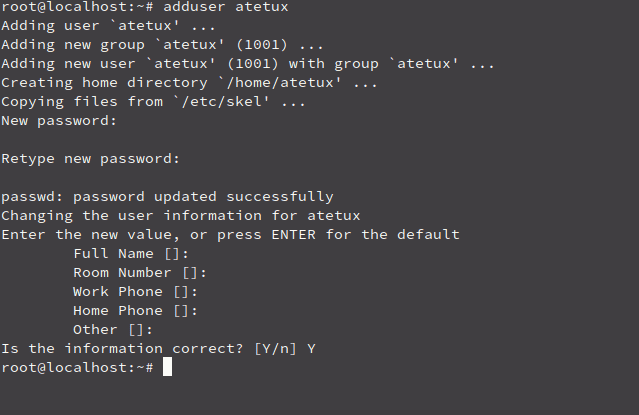This screenshot has height=415, width=639.
Task: Click the 'New password:' prompt line
Action: tap(59, 121)
